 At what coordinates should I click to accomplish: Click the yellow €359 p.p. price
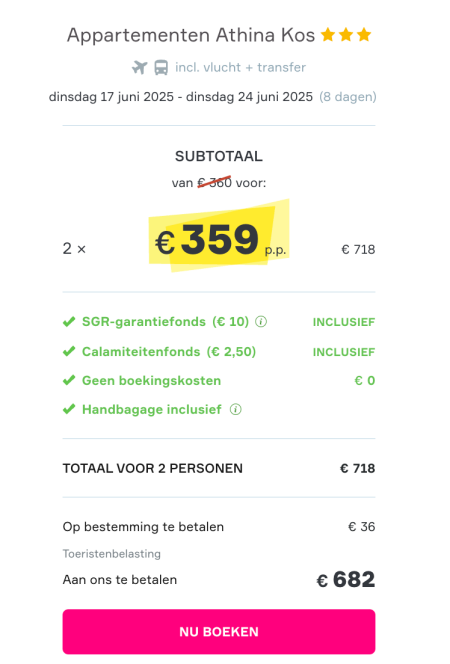tap(219, 239)
